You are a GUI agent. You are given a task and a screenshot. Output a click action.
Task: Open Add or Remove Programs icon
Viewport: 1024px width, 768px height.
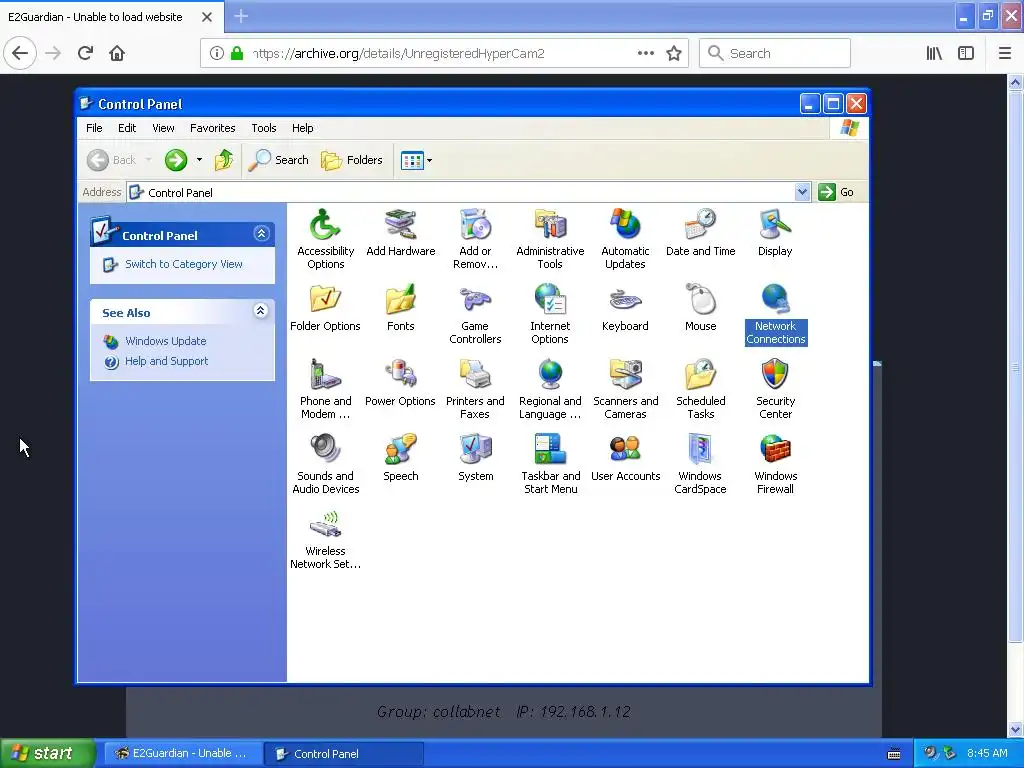[x=475, y=239]
